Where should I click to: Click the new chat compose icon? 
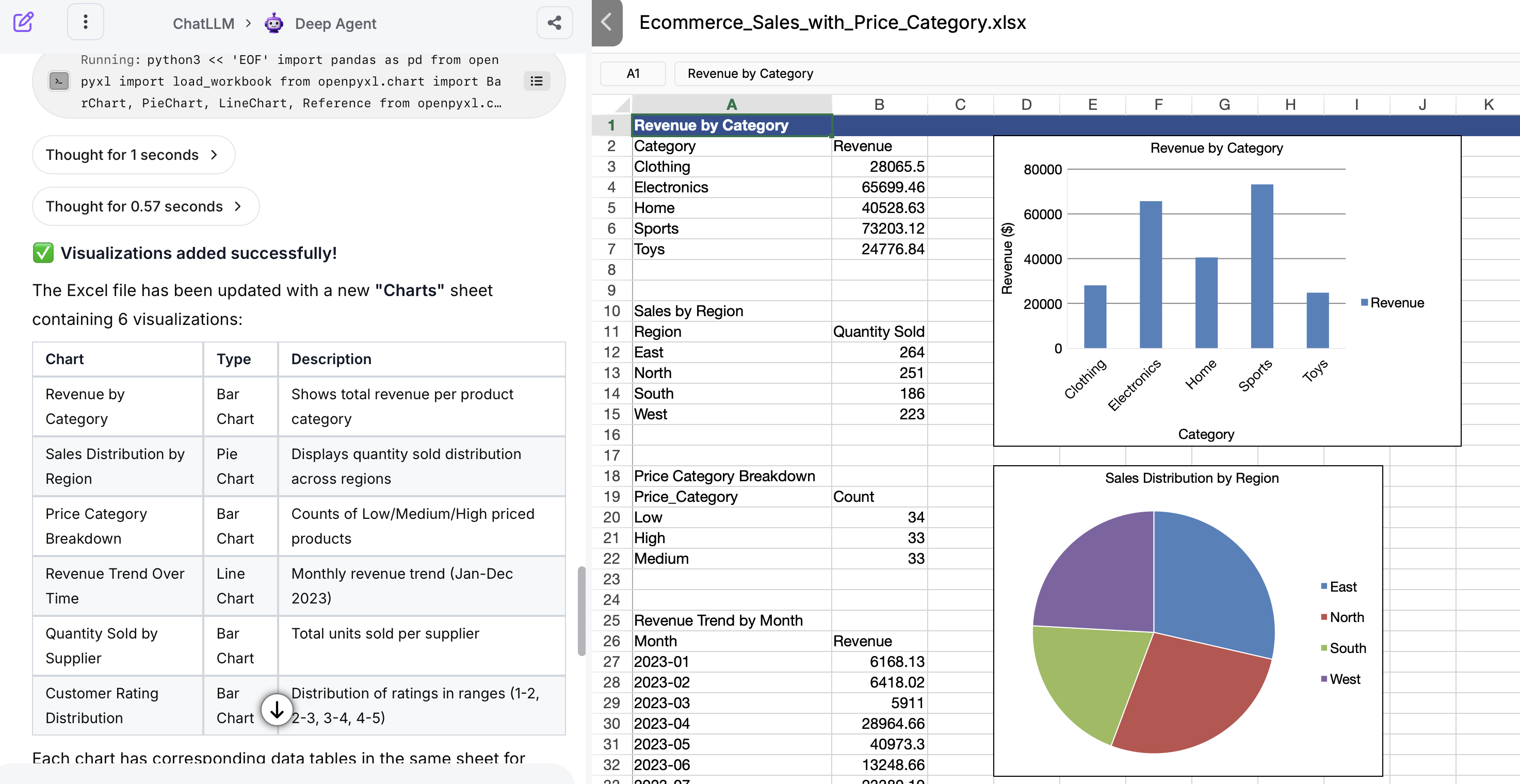tap(23, 22)
